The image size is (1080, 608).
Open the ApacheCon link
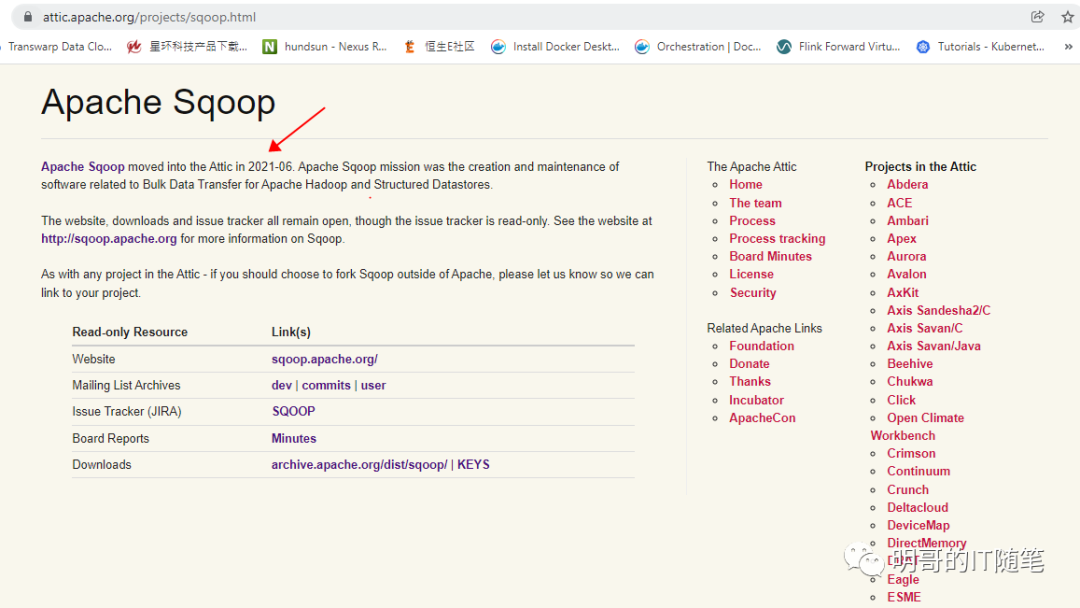[762, 418]
